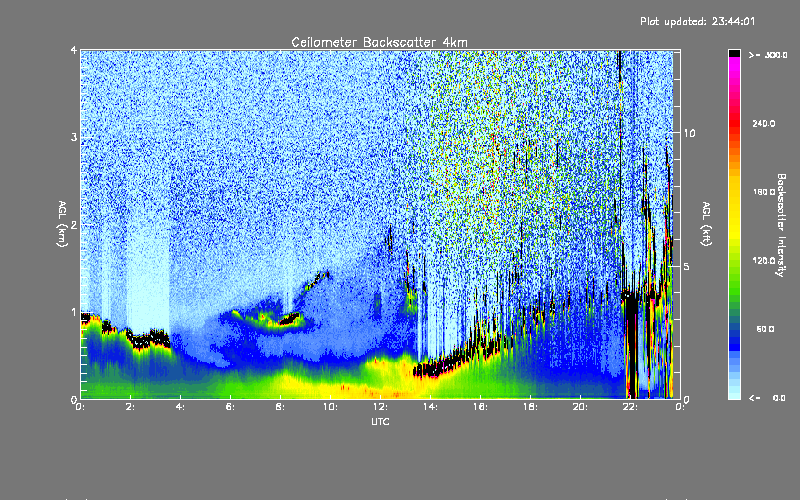800x500 pixels.
Task: Click the '60.0' colorbar value
Action: point(765,329)
